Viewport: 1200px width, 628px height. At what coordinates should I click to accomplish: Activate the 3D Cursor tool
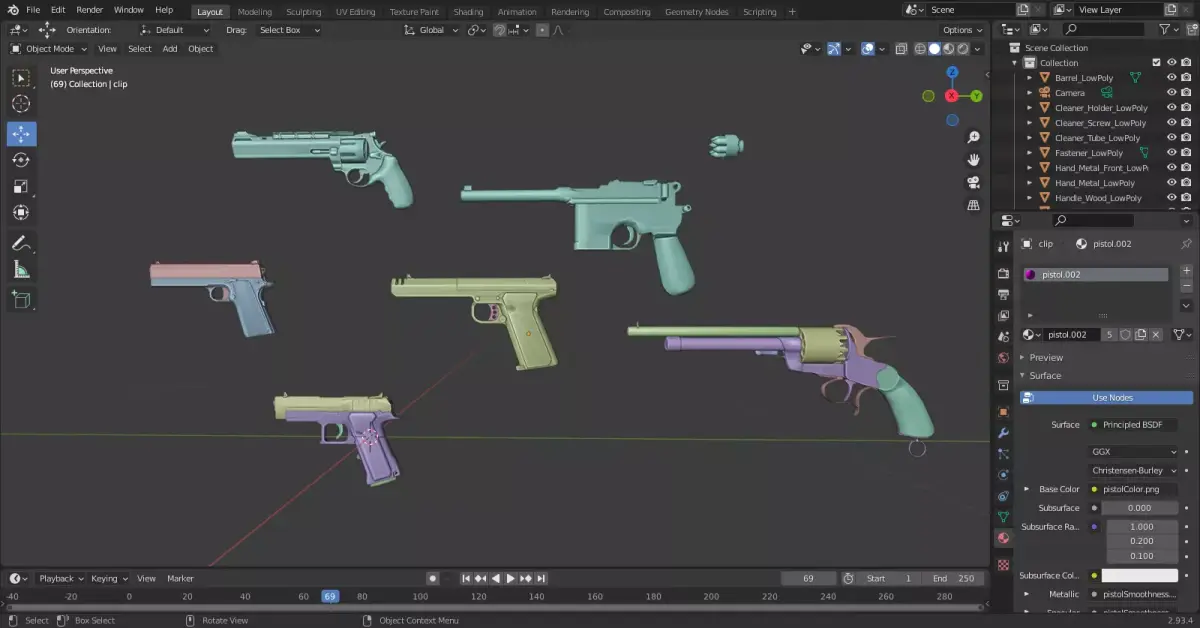click(x=21, y=104)
